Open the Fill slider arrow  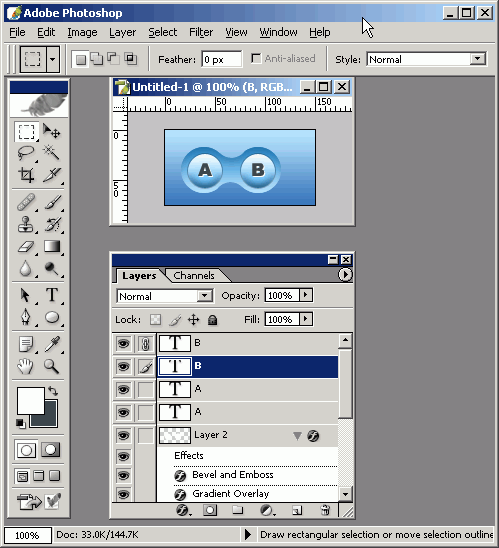pos(305,319)
